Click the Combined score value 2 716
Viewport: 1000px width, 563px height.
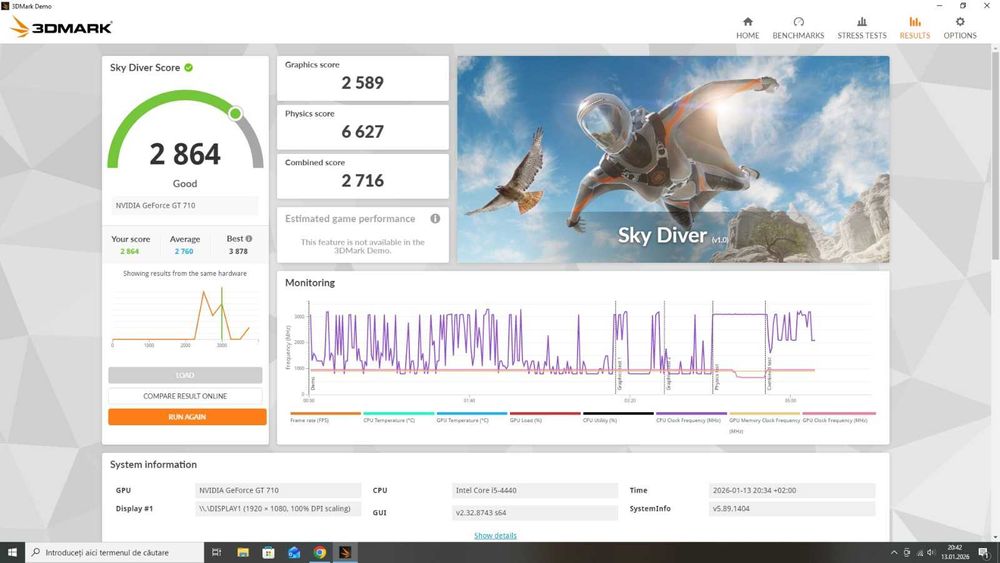point(362,181)
